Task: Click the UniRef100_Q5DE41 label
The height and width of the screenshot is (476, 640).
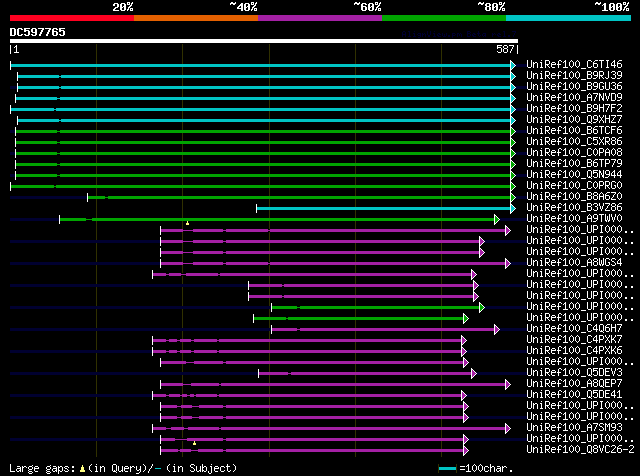Action: tap(574, 395)
